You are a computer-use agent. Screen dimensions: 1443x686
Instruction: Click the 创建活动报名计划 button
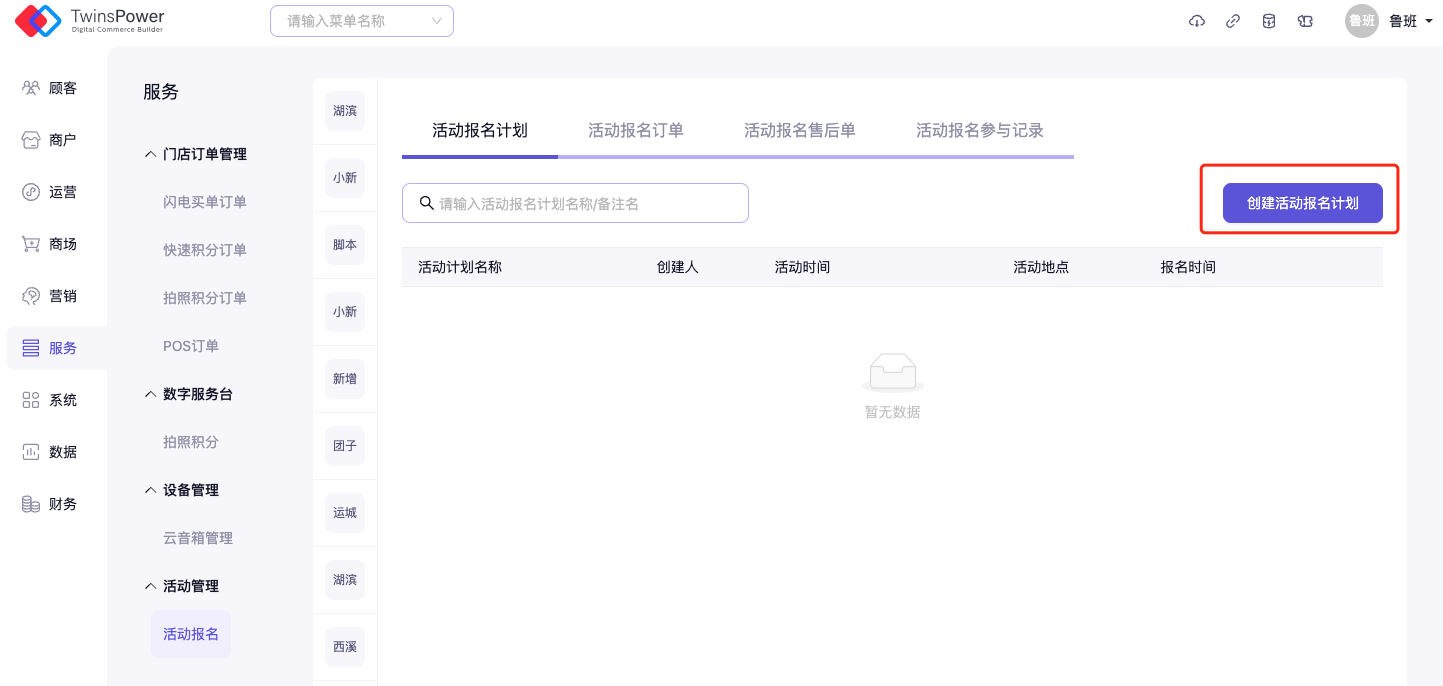click(x=1302, y=203)
